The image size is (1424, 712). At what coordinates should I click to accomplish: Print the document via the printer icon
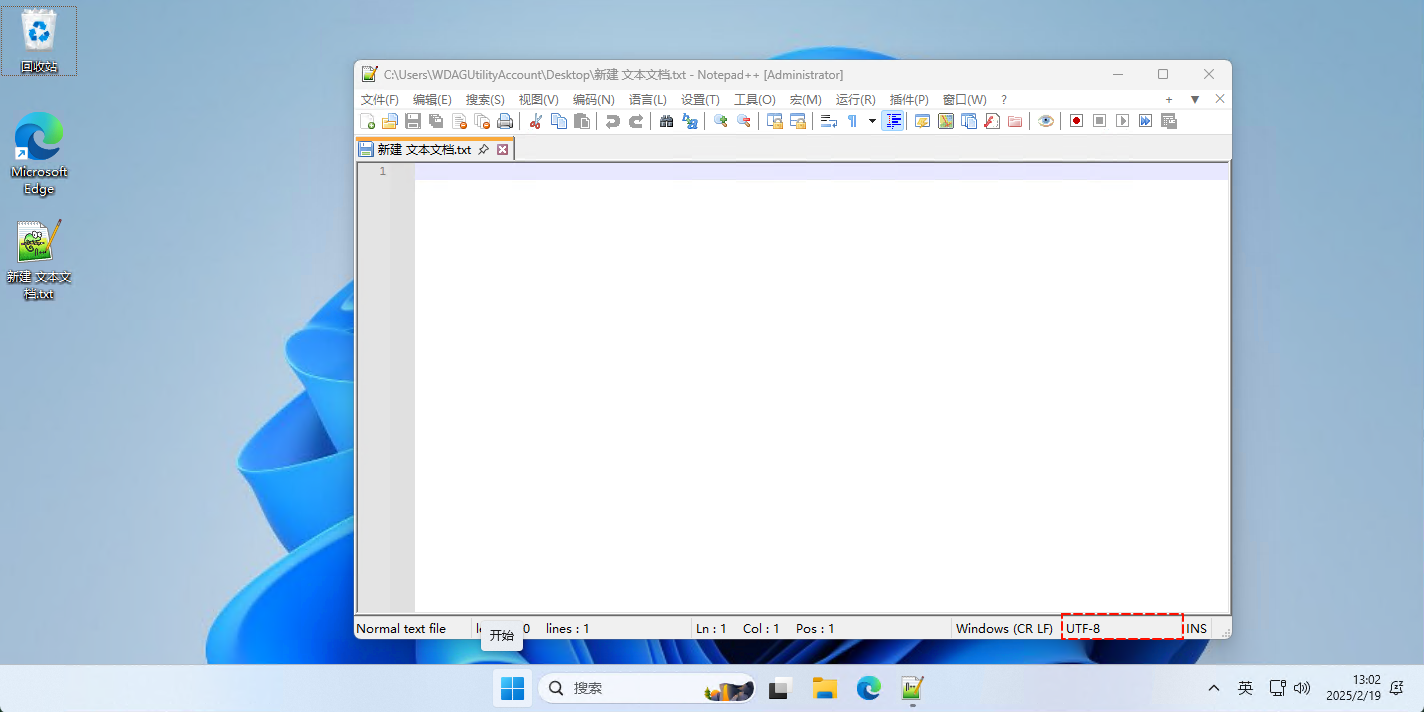pyautogui.click(x=505, y=121)
